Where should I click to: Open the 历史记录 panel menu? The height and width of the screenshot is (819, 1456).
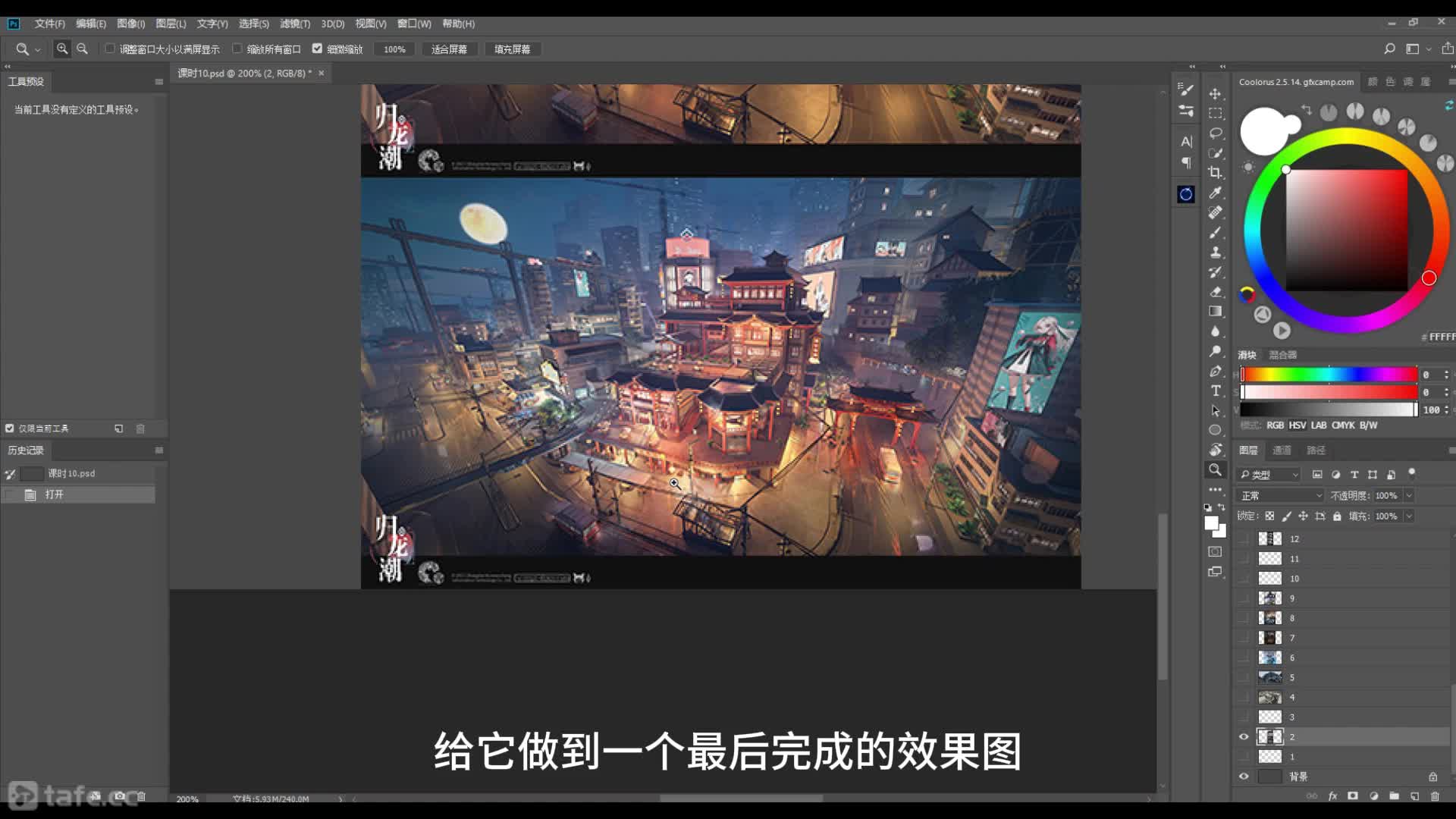pyautogui.click(x=158, y=450)
